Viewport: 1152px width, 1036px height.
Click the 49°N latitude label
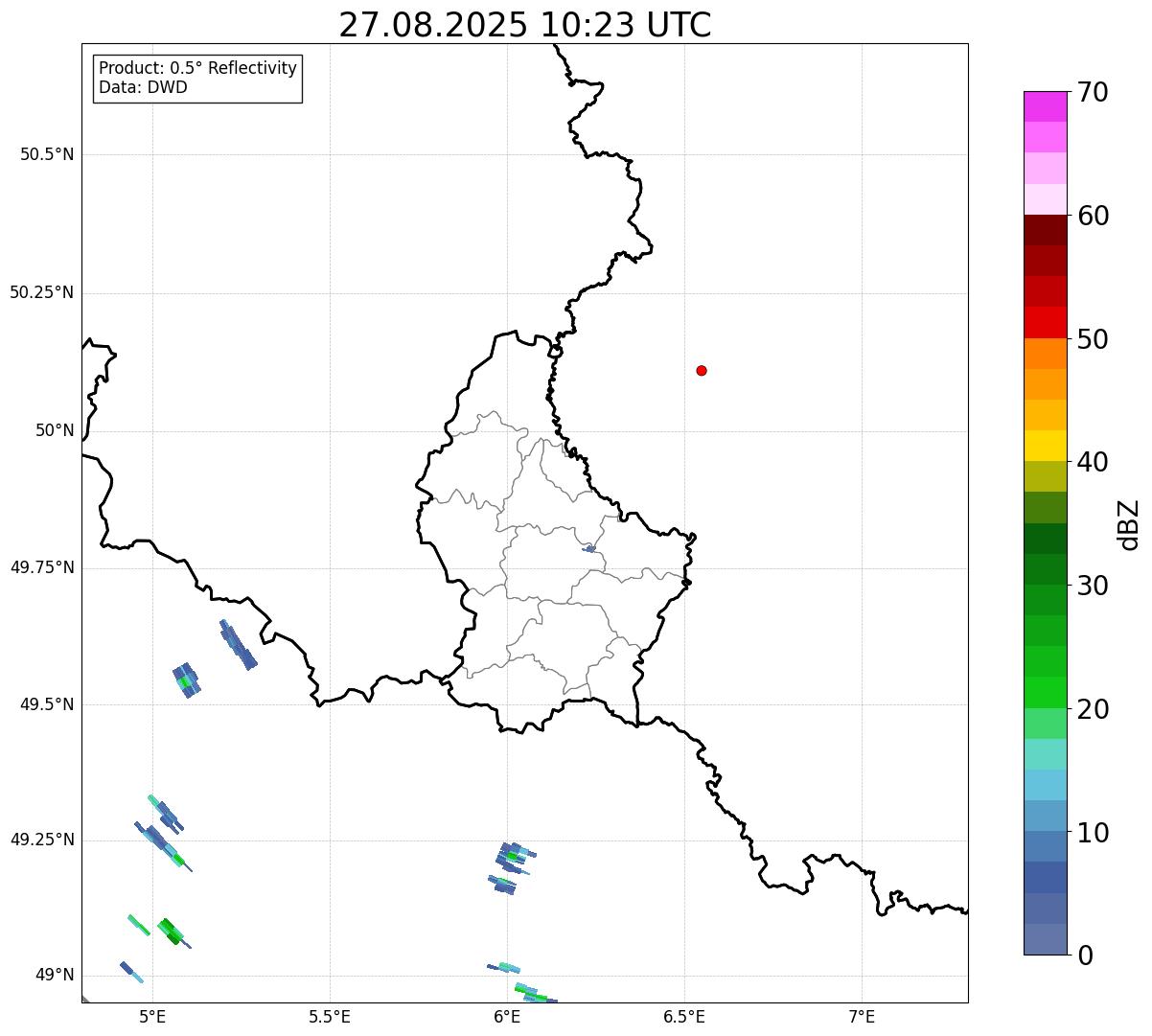coord(55,975)
